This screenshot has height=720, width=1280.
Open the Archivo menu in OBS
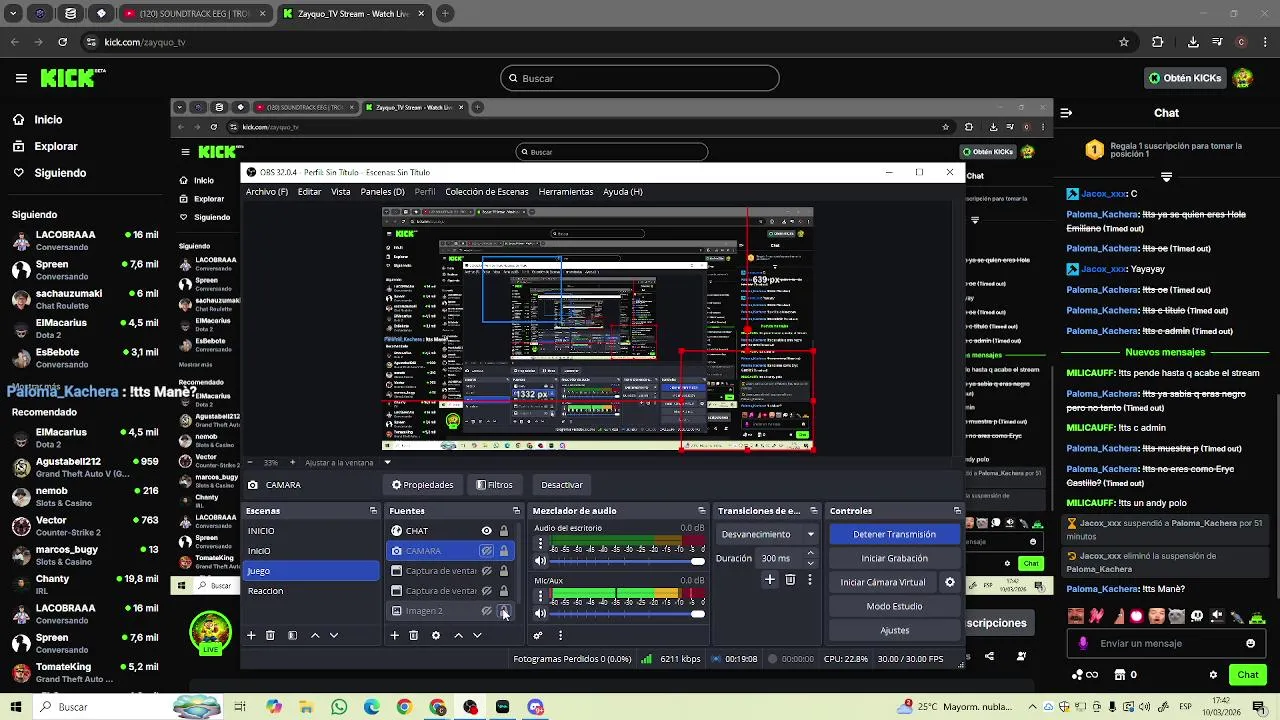tap(267, 191)
